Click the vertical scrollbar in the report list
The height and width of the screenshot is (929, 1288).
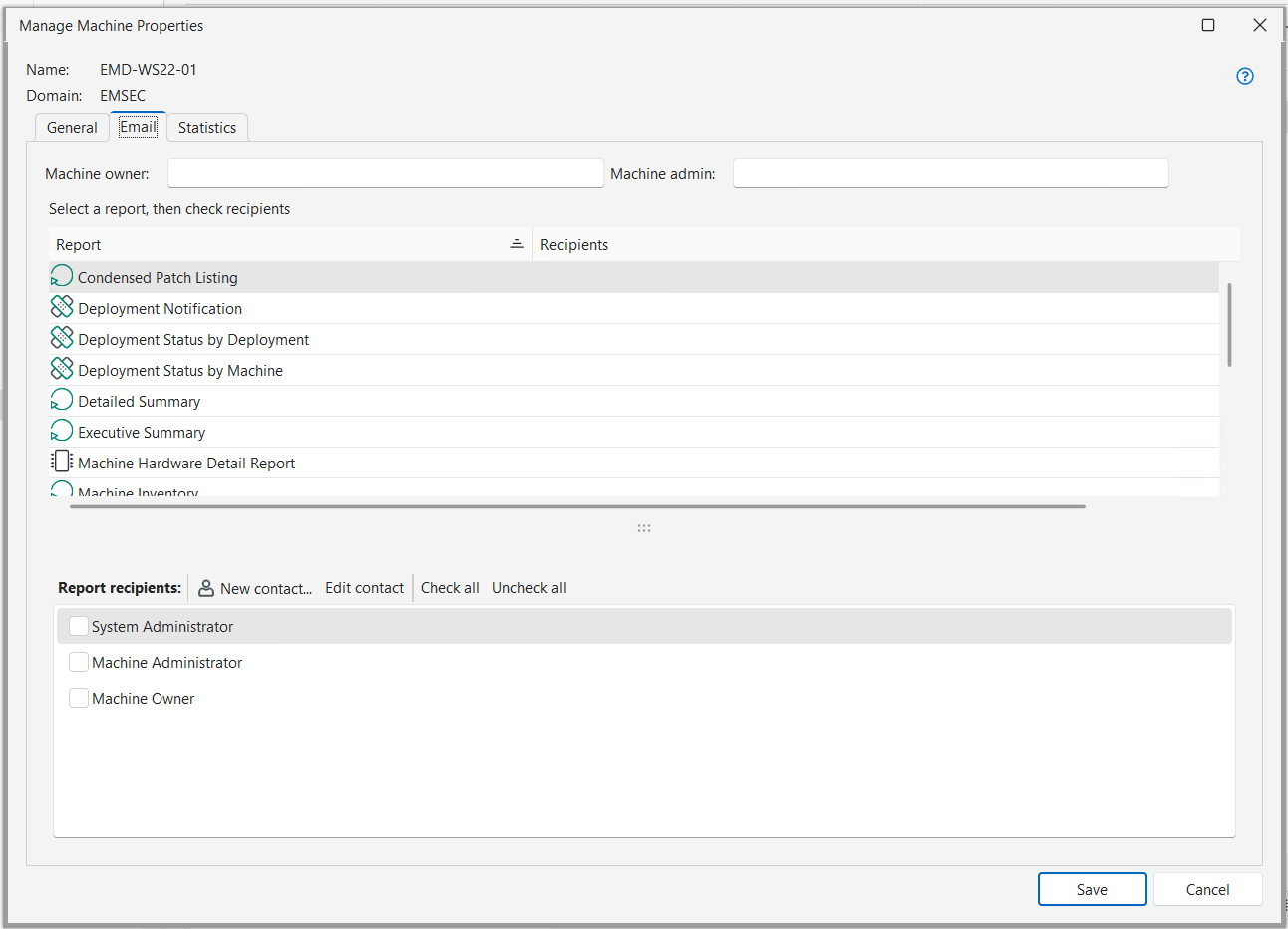click(1229, 324)
